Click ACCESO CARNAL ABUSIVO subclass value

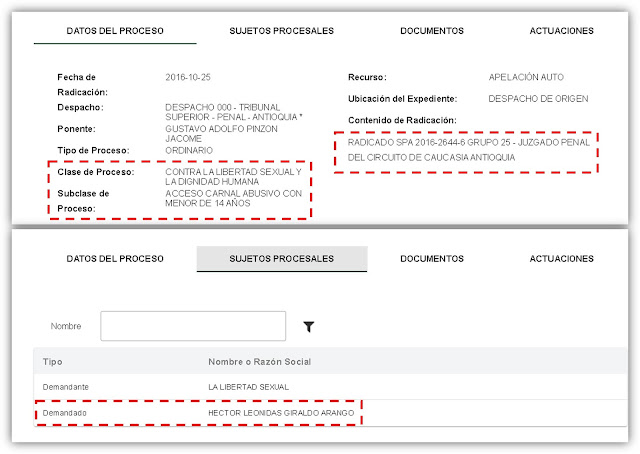[x=233, y=198]
